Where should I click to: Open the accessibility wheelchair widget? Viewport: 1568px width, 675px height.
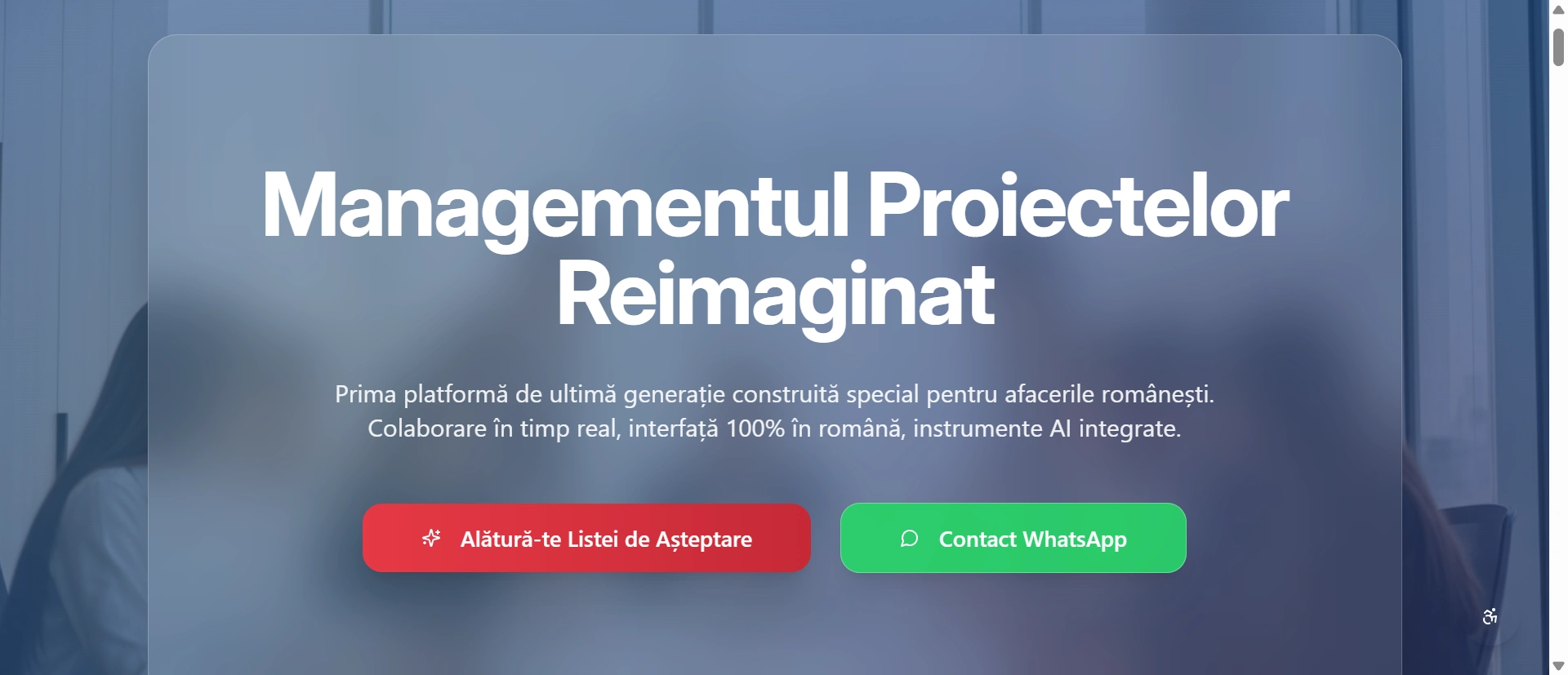(1490, 616)
